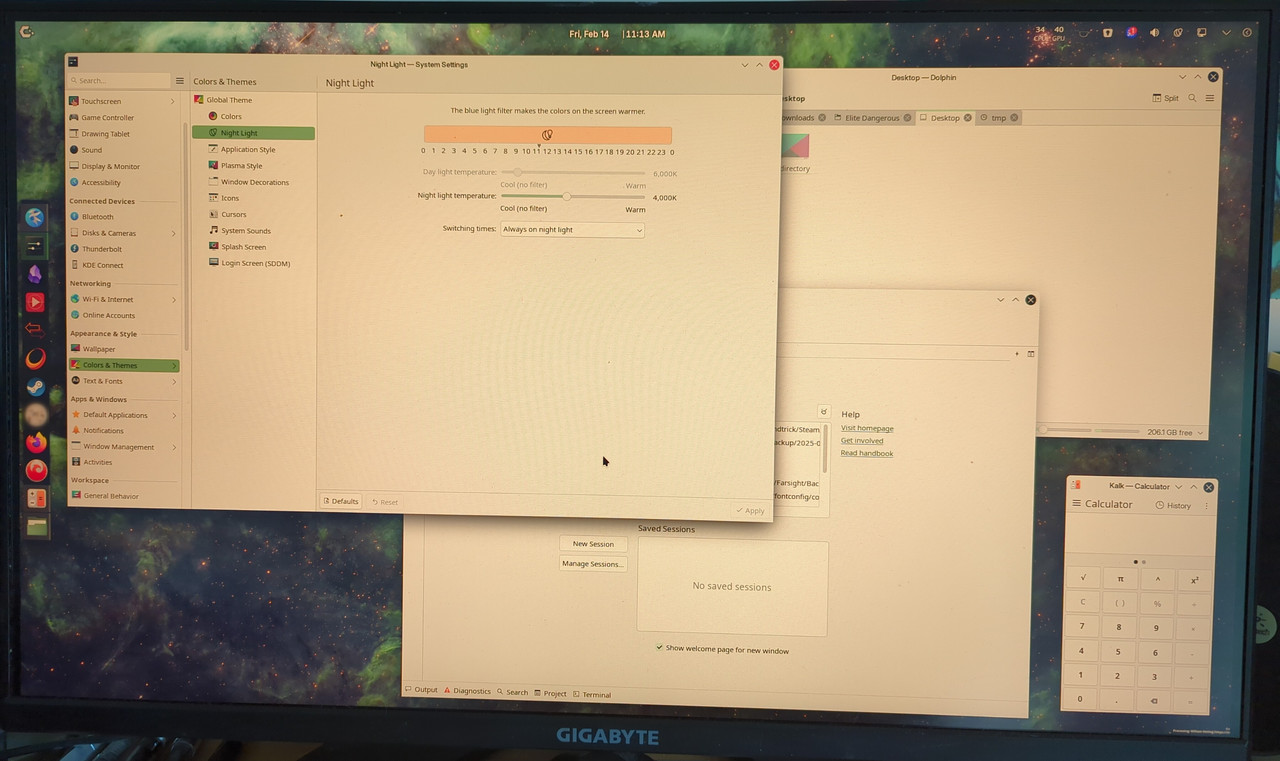Open Game Controller settings
This screenshot has width=1280, height=761.
coord(122,117)
